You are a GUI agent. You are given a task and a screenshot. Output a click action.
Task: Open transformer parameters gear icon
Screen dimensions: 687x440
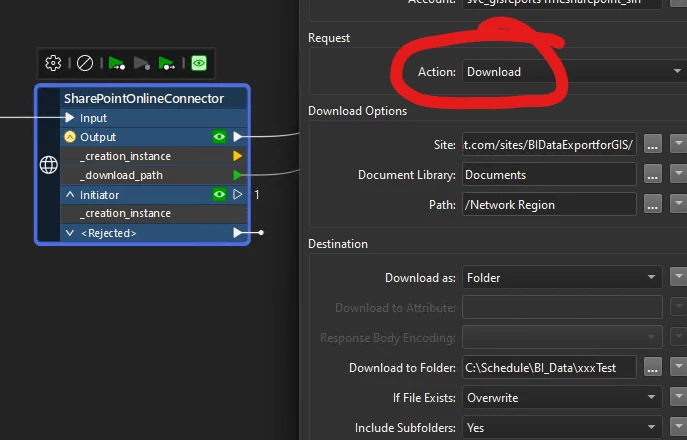point(53,64)
